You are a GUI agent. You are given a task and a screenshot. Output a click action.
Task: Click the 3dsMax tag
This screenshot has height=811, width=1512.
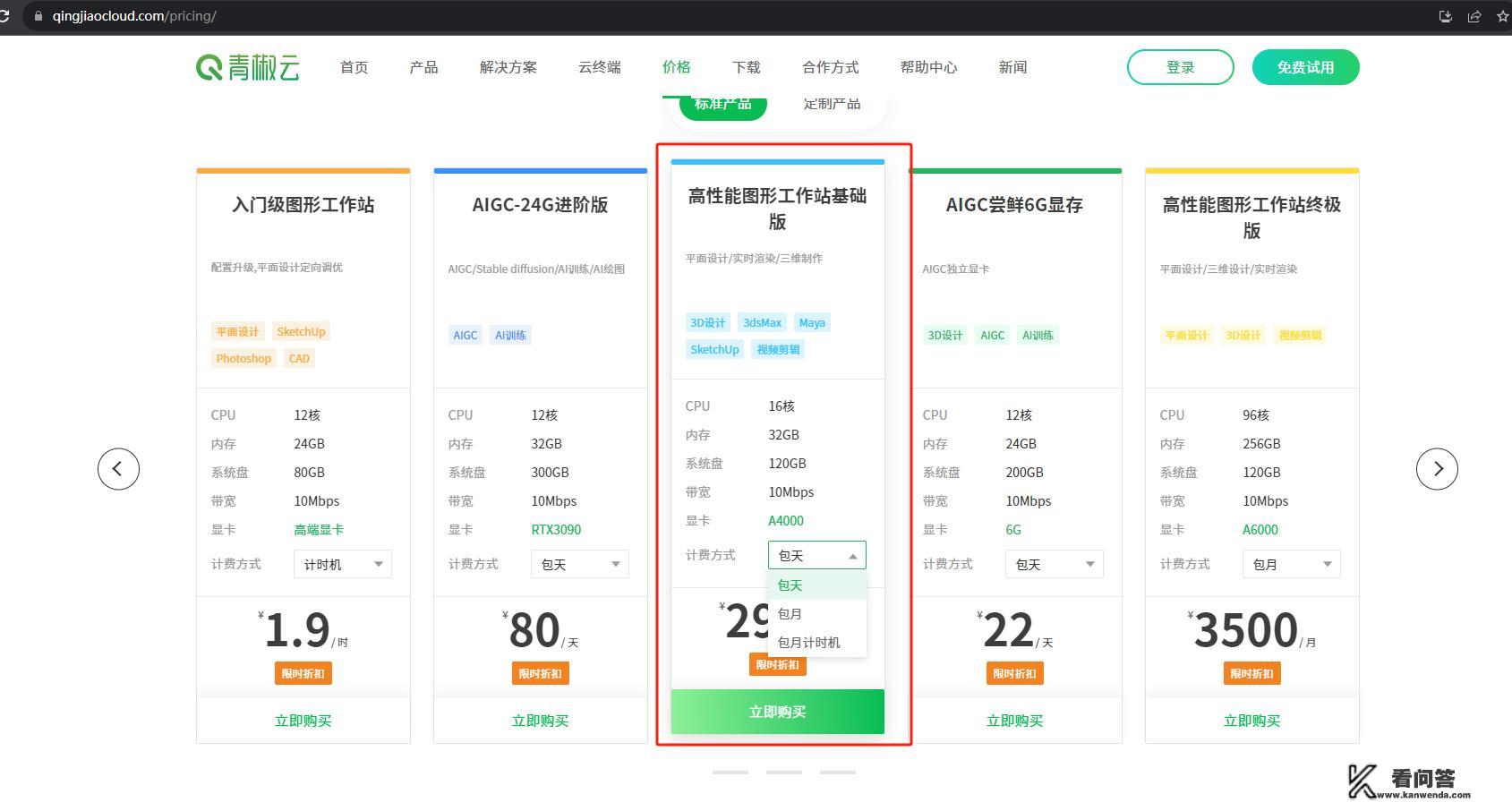tap(763, 323)
